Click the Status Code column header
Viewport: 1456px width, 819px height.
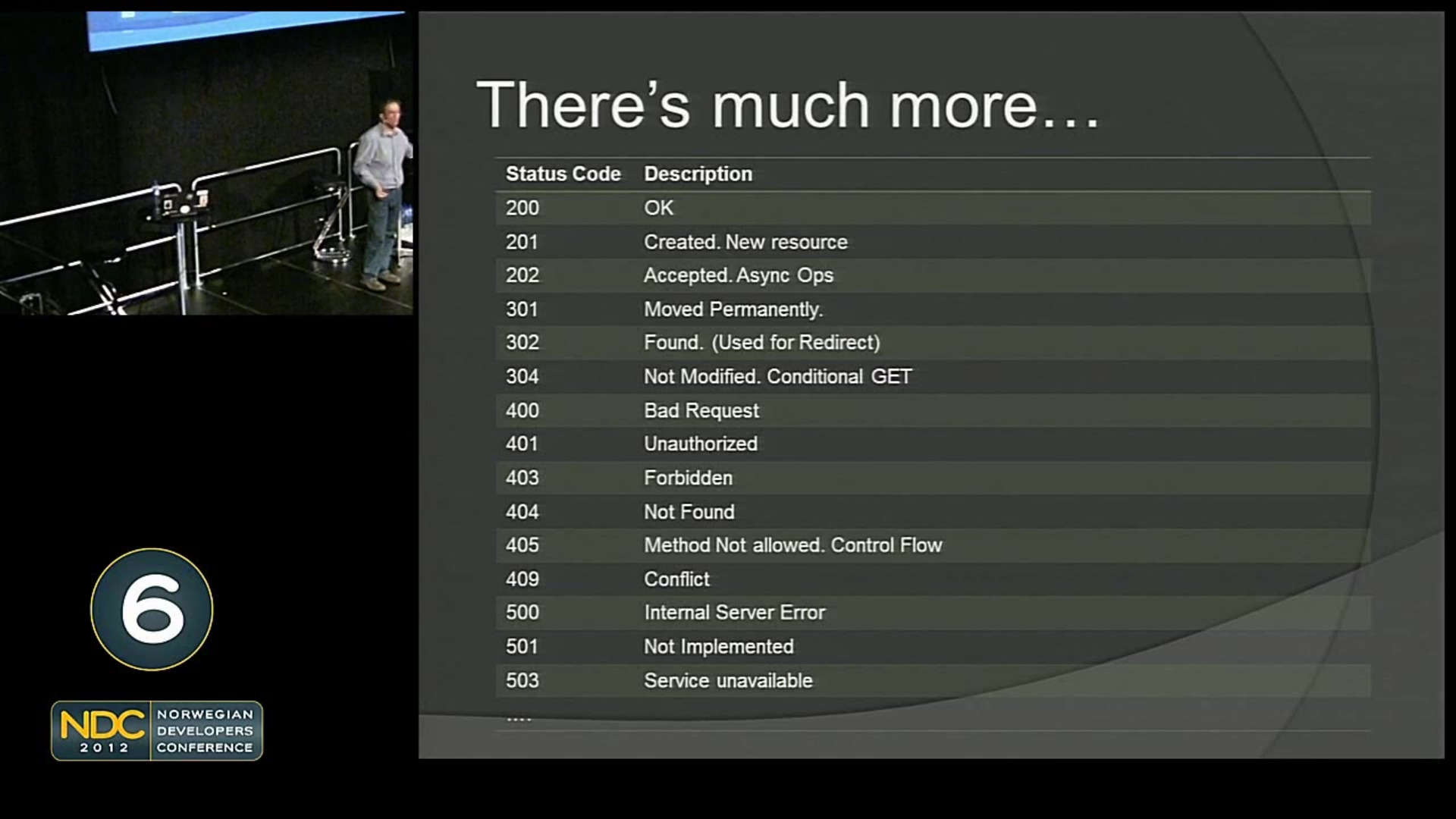click(x=563, y=174)
